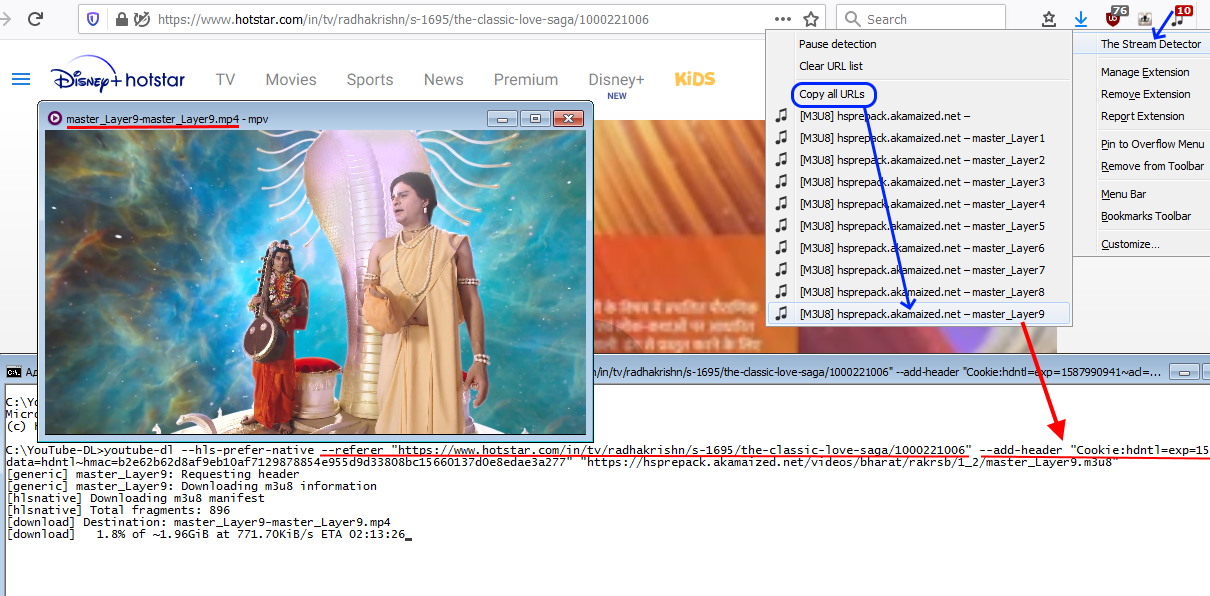Image resolution: width=1210 pixels, height=596 pixels.
Task: Click the mpv window title icon
Action: 54,118
